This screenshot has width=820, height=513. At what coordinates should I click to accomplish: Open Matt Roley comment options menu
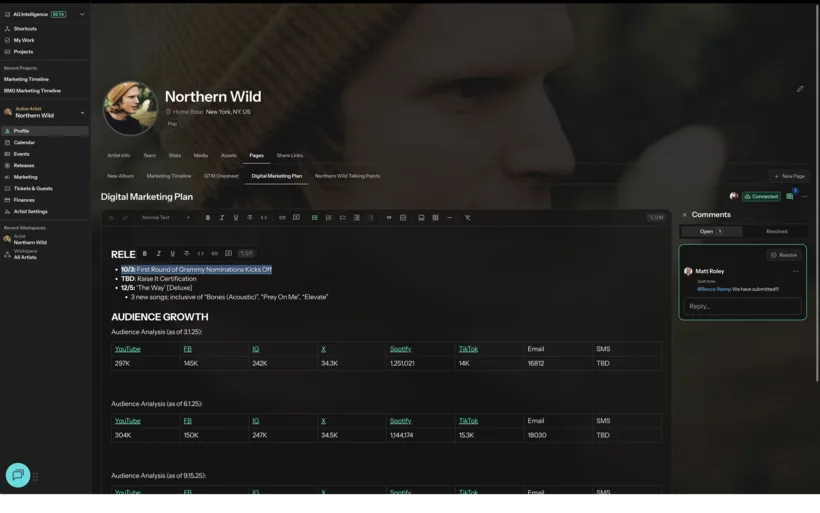[795, 271]
